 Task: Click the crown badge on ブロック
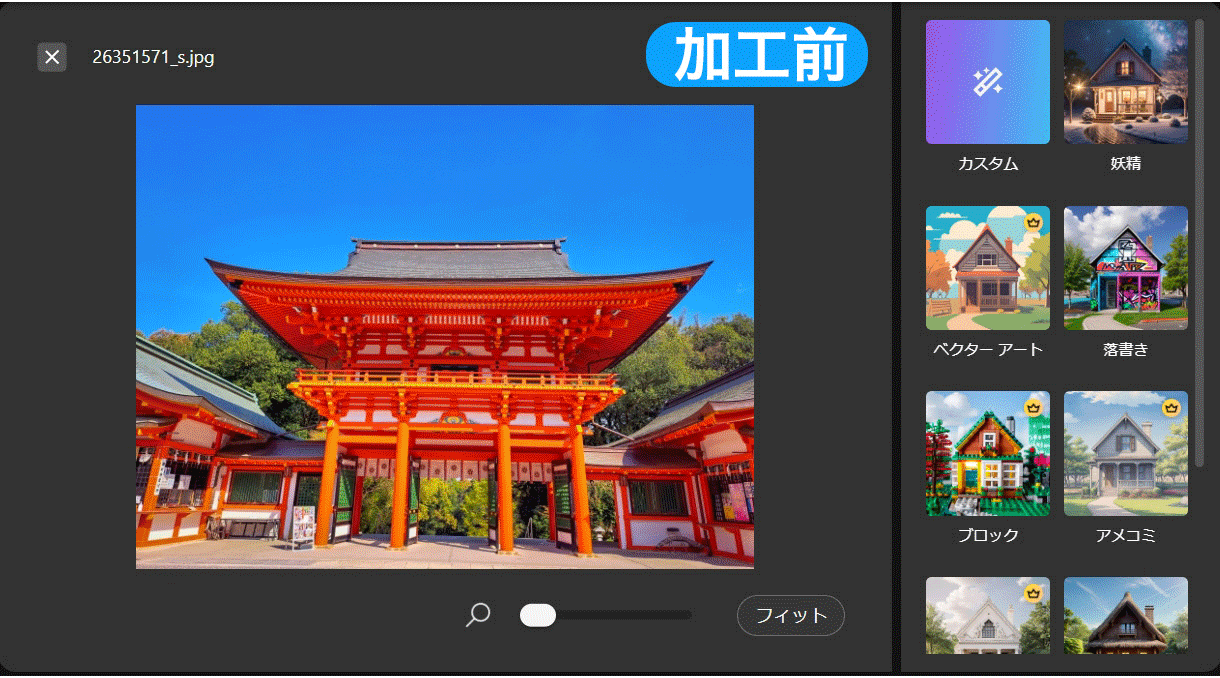[x=1034, y=407]
